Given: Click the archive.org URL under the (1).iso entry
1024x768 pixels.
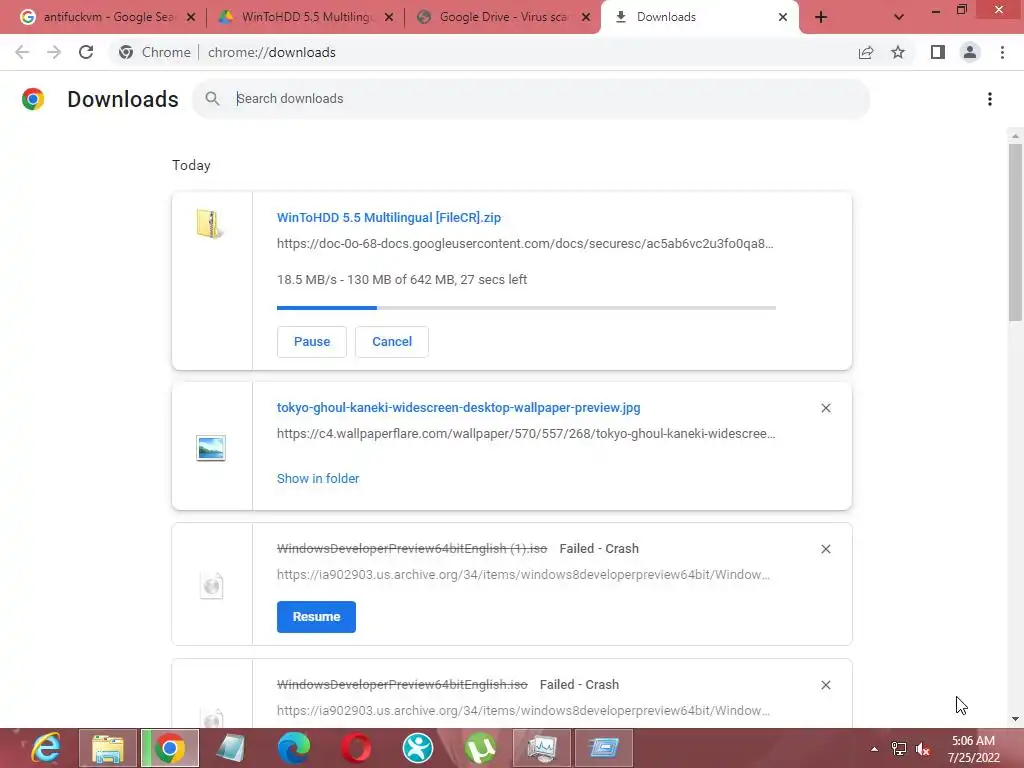Looking at the screenshot, I should tap(523, 575).
